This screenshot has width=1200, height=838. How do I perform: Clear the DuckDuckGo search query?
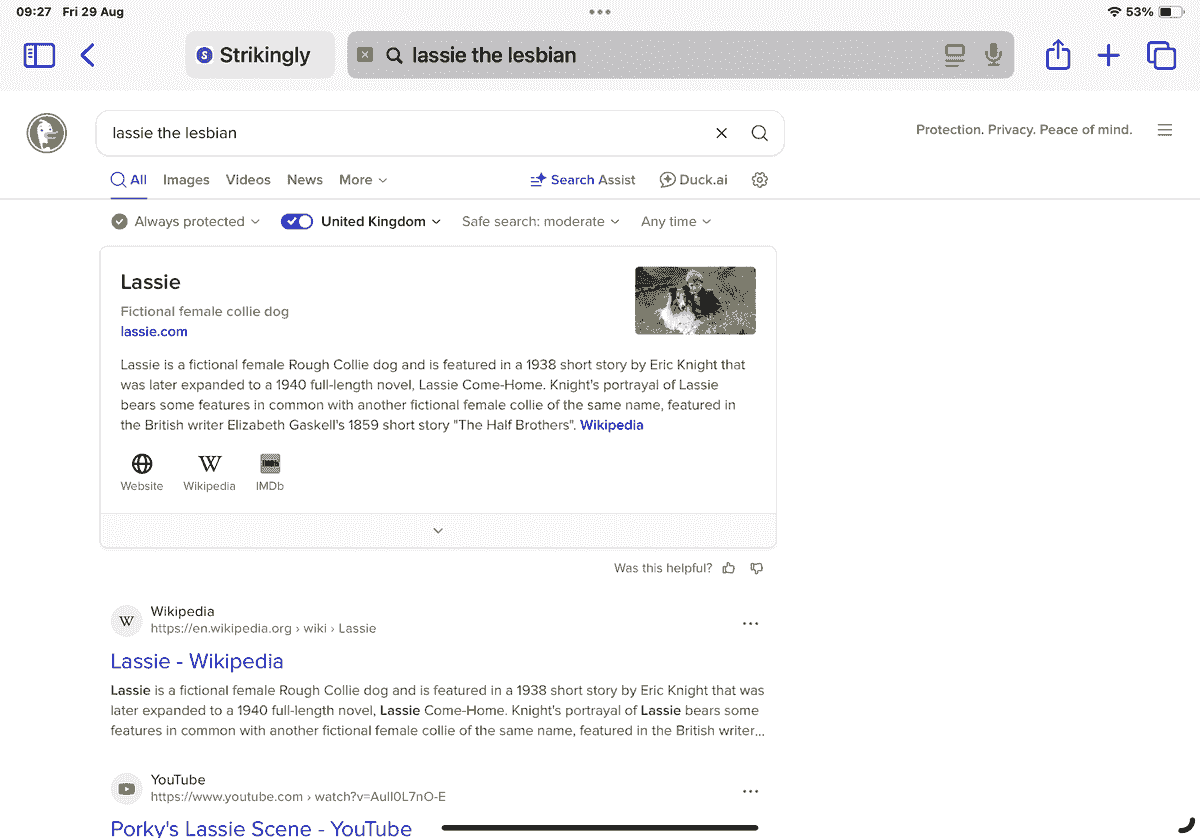tap(721, 133)
